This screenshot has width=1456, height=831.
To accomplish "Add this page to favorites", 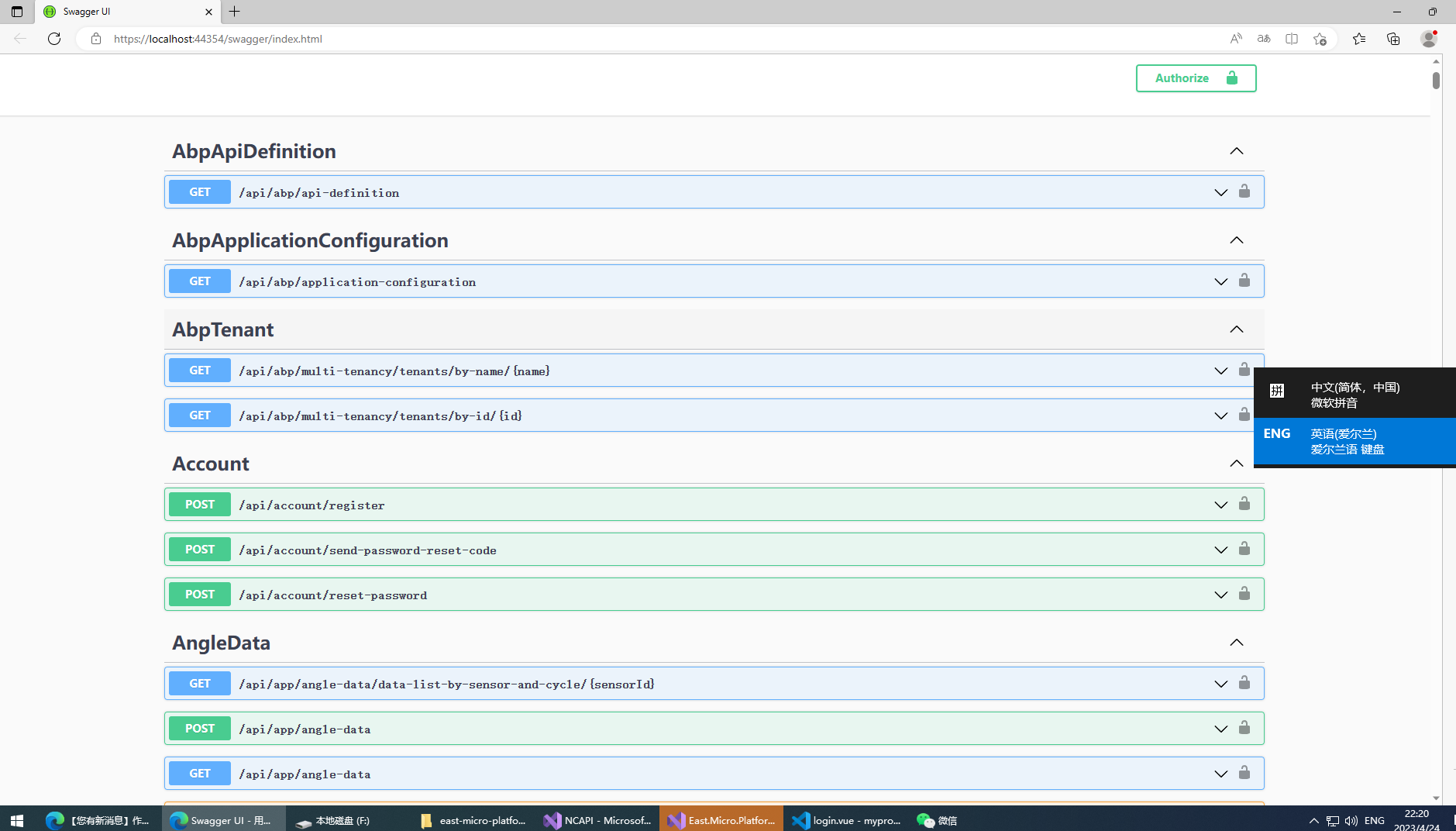I will coord(1320,39).
